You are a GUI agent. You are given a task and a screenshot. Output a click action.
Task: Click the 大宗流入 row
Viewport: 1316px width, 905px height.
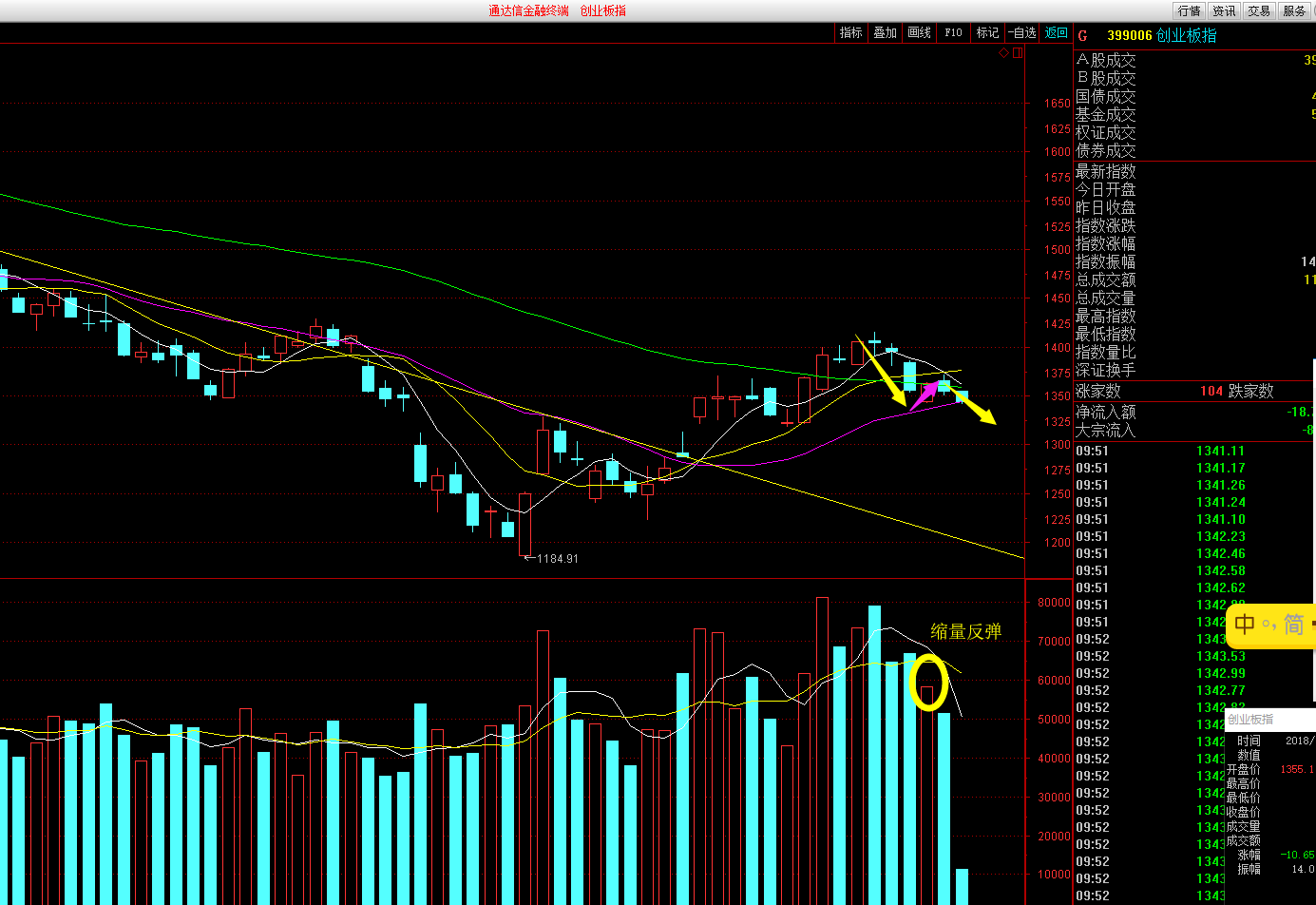pyautogui.click(x=1195, y=430)
